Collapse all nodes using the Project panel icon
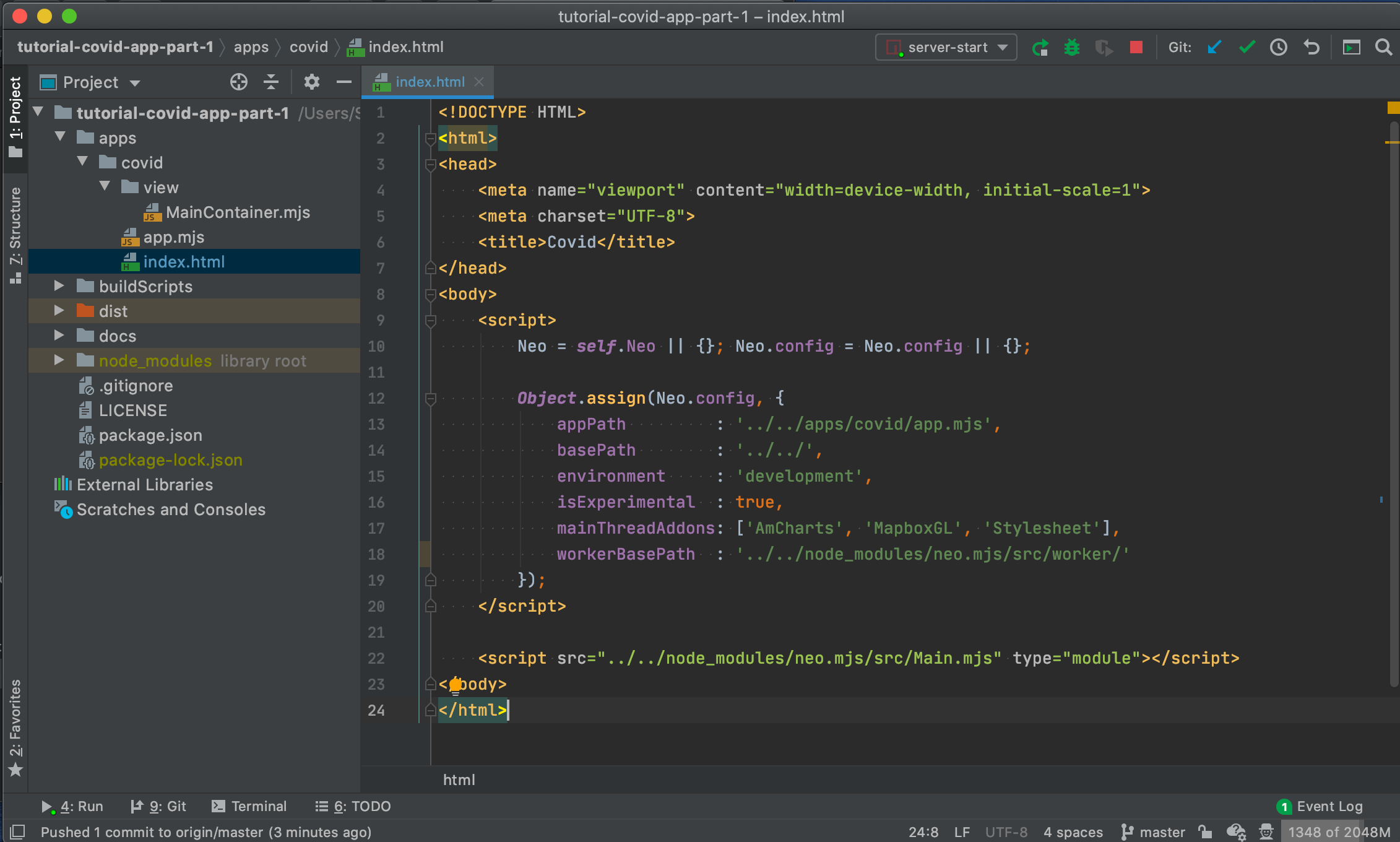The height and width of the screenshot is (842, 1400). tap(271, 82)
